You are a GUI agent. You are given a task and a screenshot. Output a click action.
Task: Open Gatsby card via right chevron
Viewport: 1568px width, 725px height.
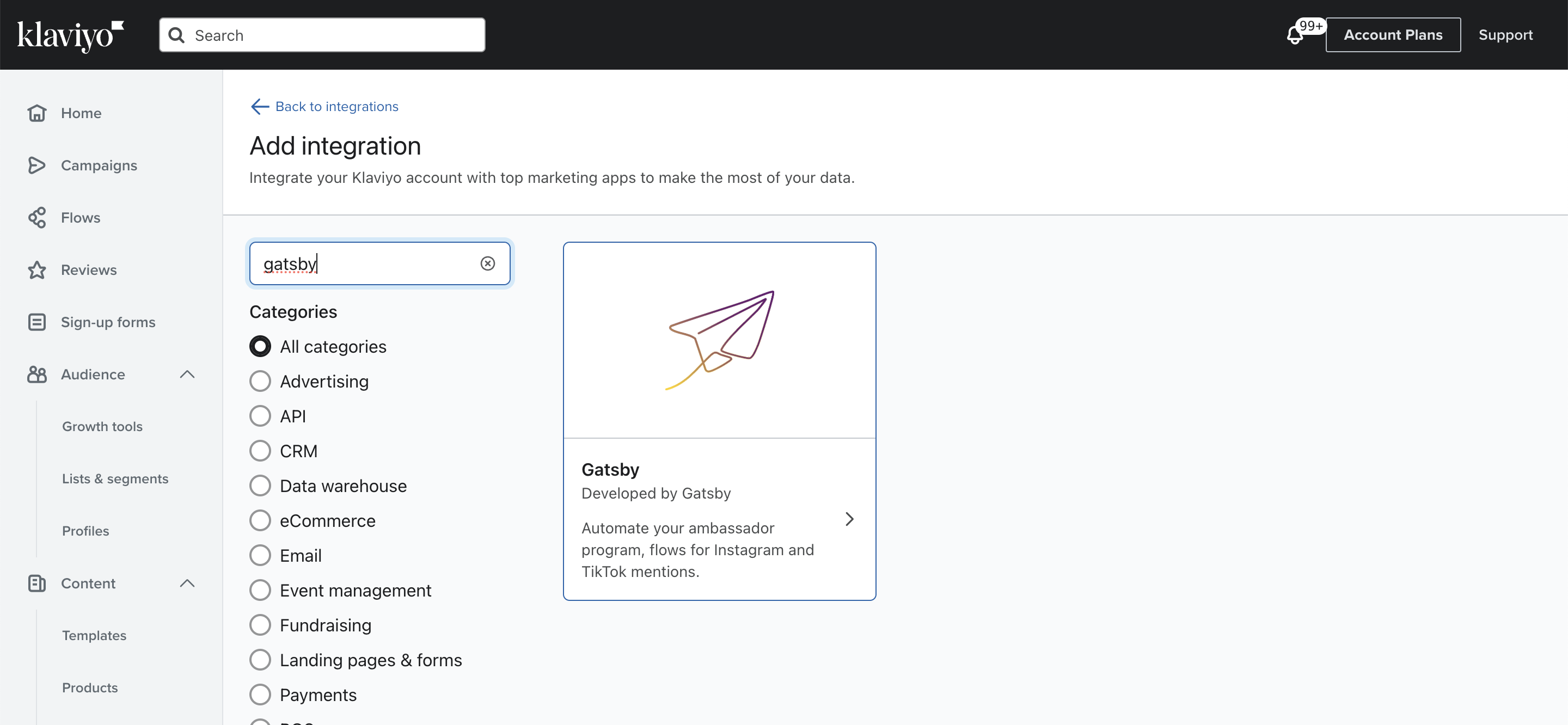[x=850, y=519]
